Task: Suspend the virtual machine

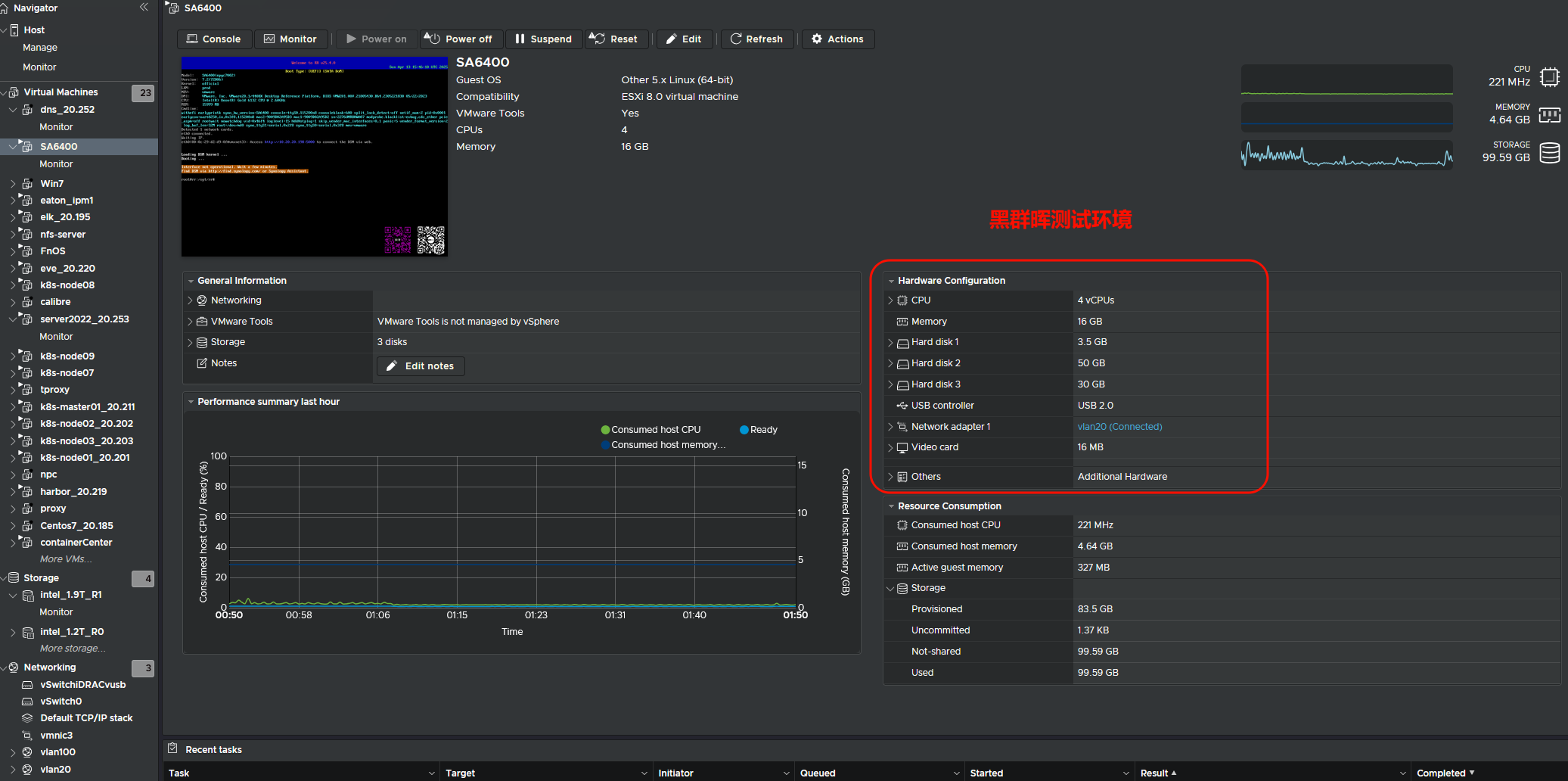Action: (543, 39)
